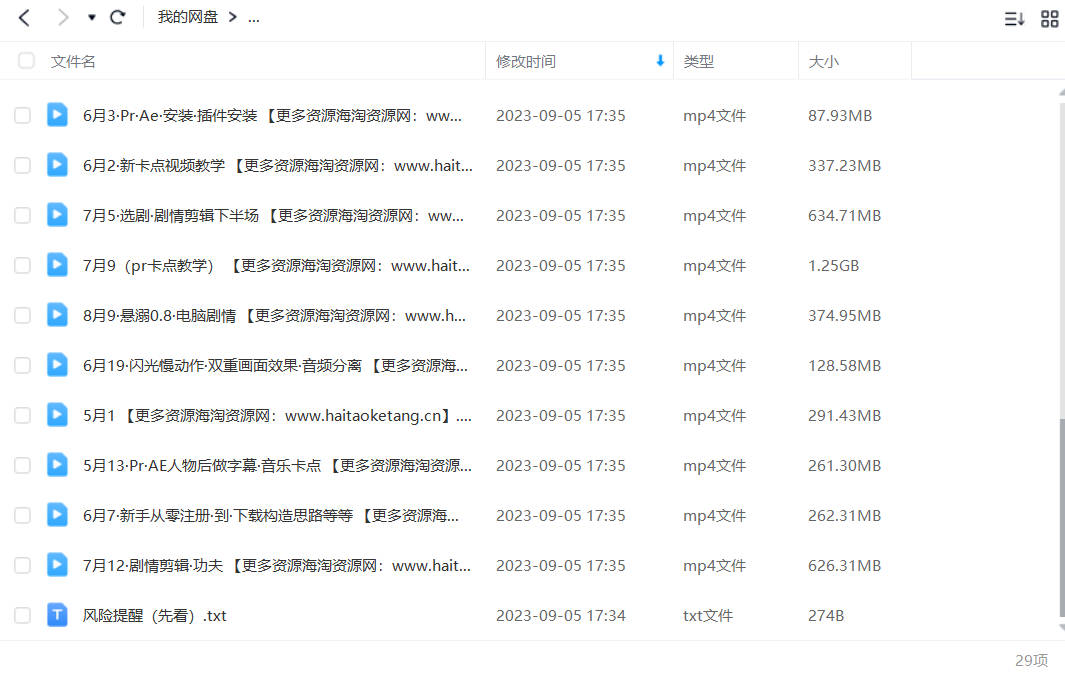The height and width of the screenshot is (681, 1065).
Task: Click the 1.25GB size value
Action: [x=833, y=265]
